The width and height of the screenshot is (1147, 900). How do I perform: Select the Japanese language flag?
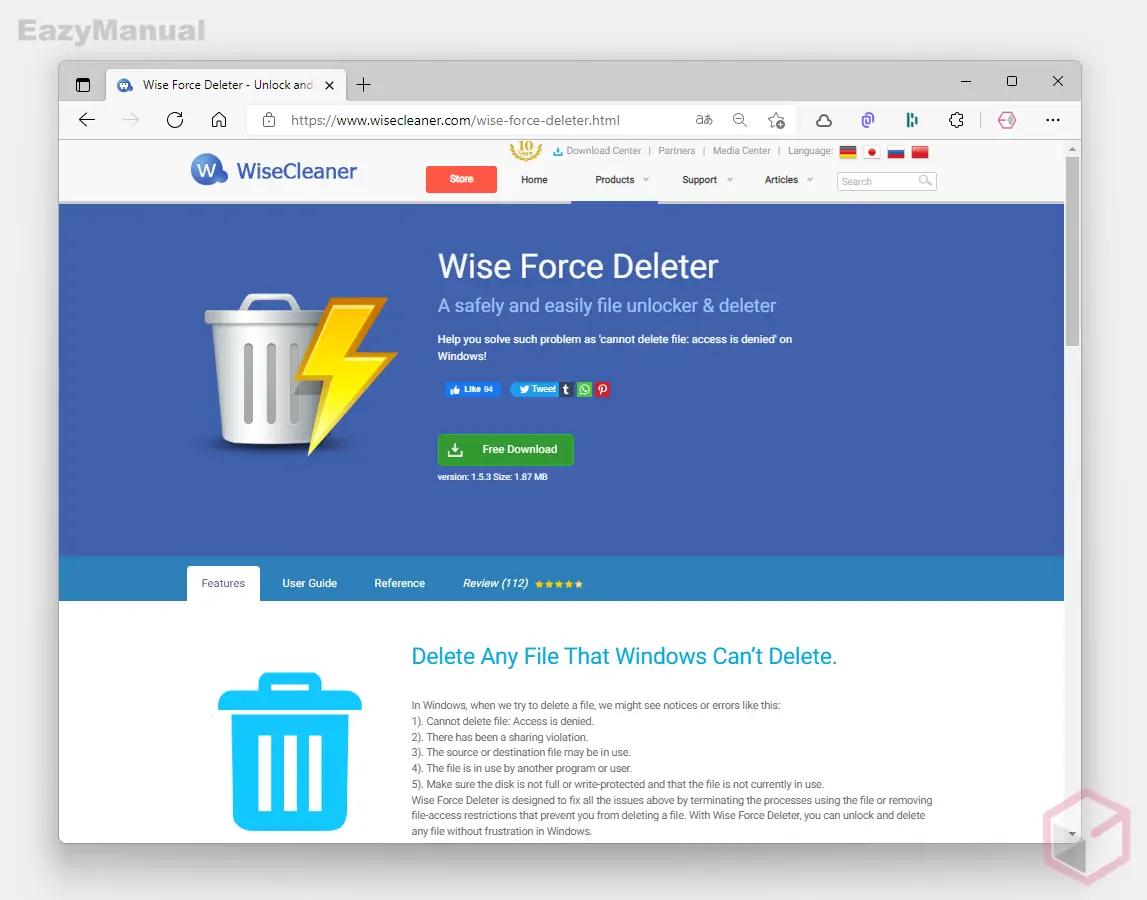click(871, 151)
